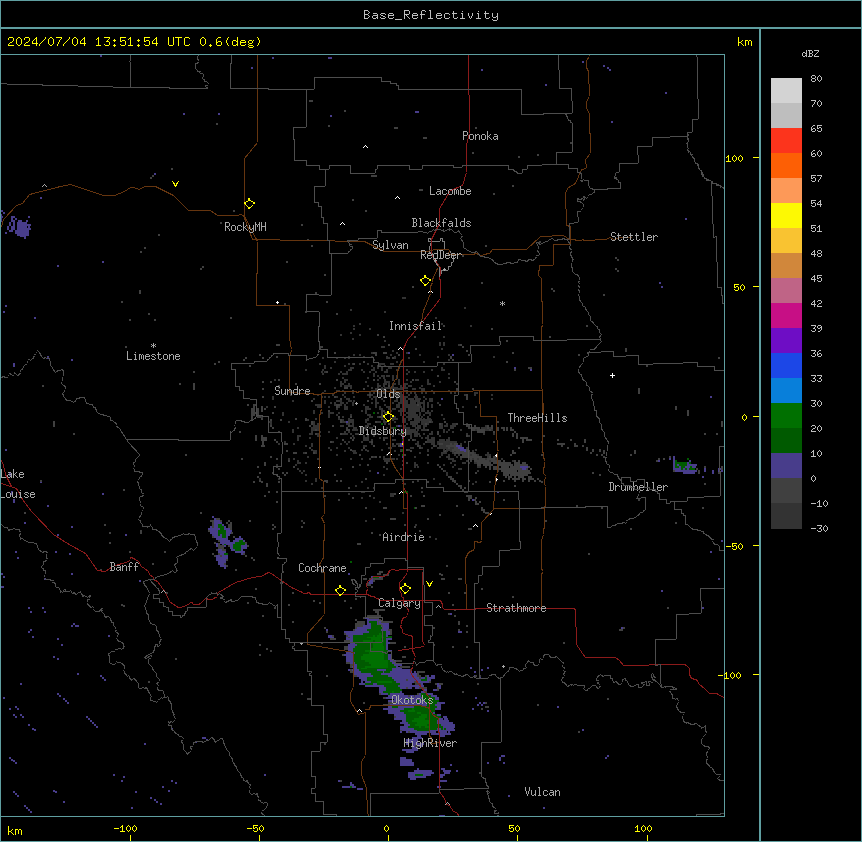Click the Drumheller label
Image resolution: width=862 pixels, height=842 pixels.
click(x=638, y=487)
